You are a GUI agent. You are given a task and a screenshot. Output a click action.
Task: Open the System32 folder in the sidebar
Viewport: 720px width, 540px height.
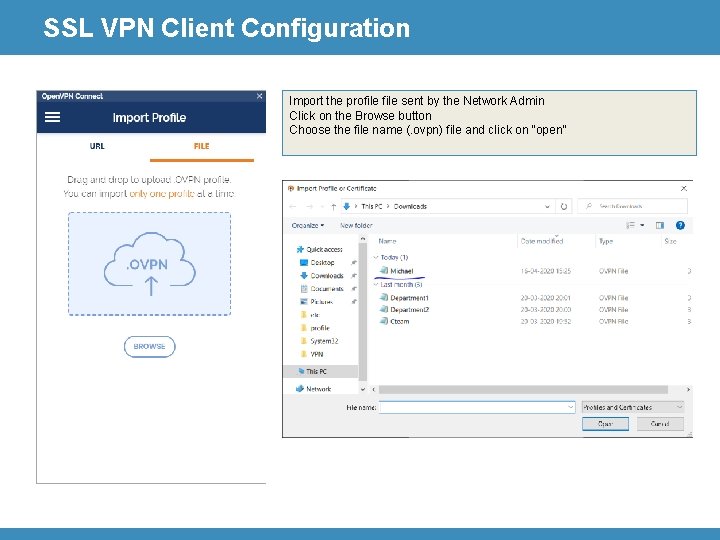pos(319,341)
